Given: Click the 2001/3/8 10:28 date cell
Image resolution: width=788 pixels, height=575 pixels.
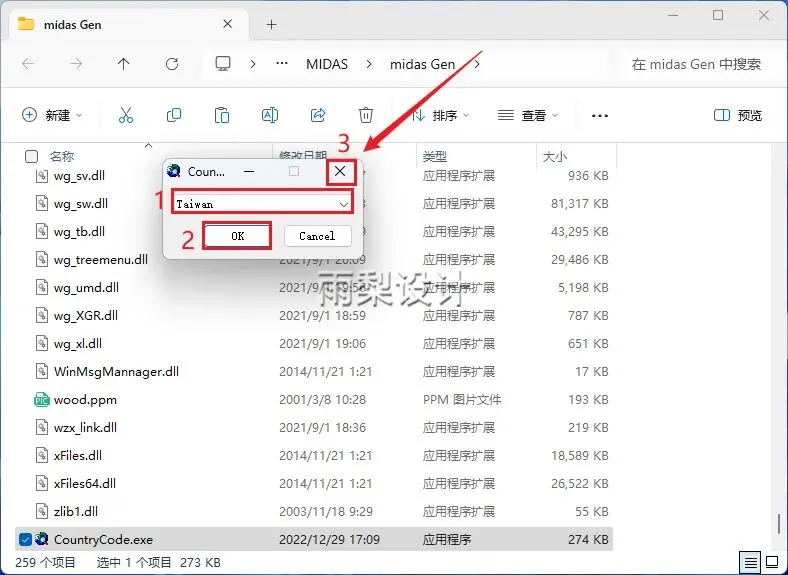Looking at the screenshot, I should [x=323, y=400].
